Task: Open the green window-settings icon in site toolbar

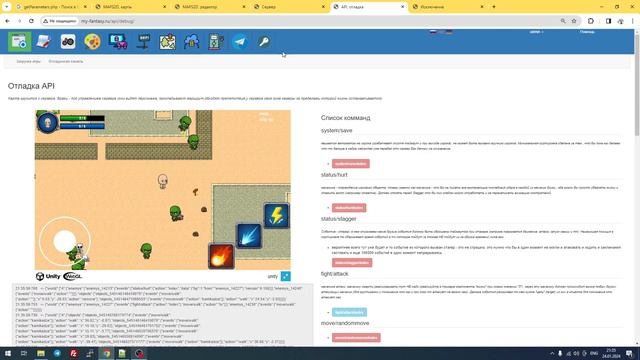Action: 19,42
